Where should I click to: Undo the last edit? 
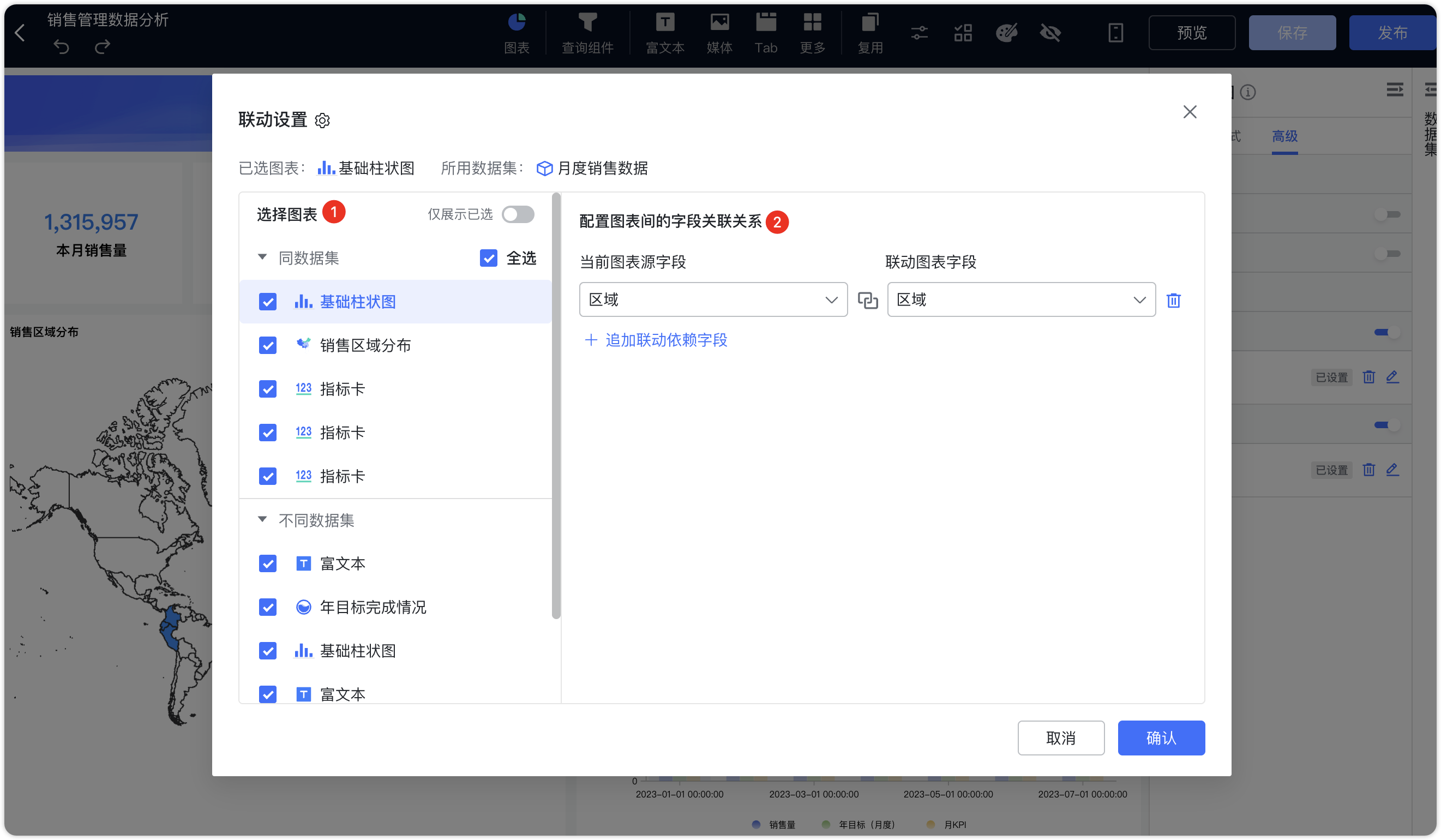[61, 47]
